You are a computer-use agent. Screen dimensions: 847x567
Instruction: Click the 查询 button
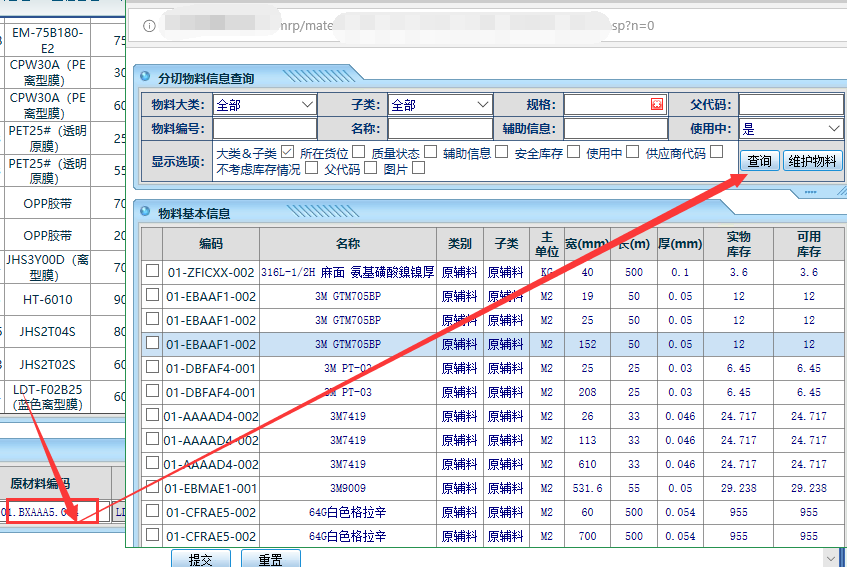pyautogui.click(x=759, y=161)
